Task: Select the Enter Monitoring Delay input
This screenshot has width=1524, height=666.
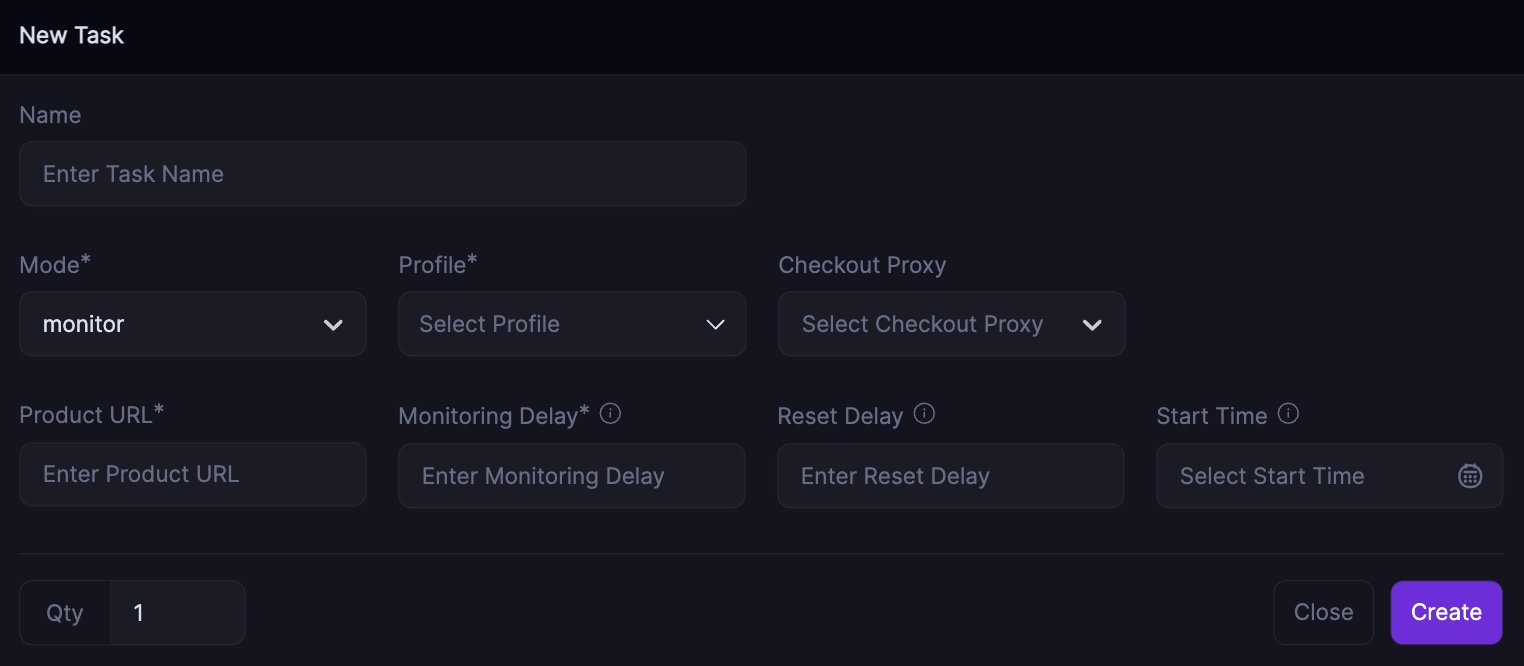Action: point(571,476)
